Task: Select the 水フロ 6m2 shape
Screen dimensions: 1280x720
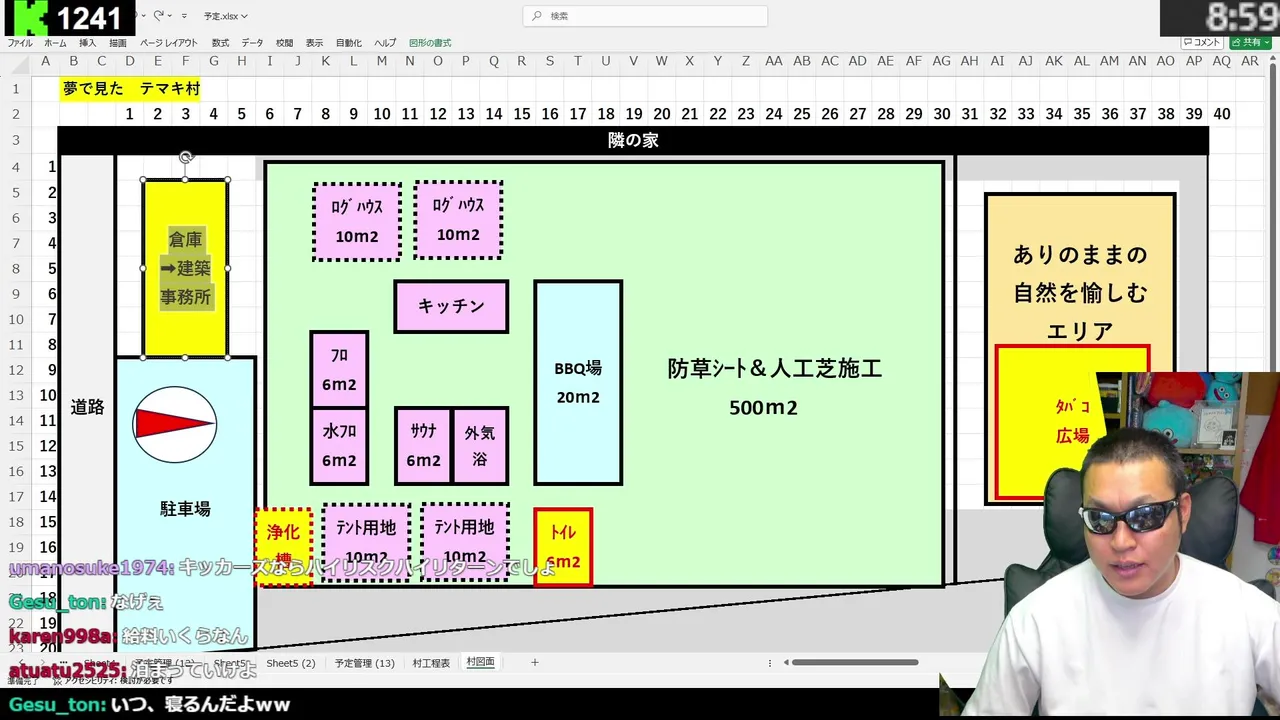Action: pyautogui.click(x=339, y=446)
